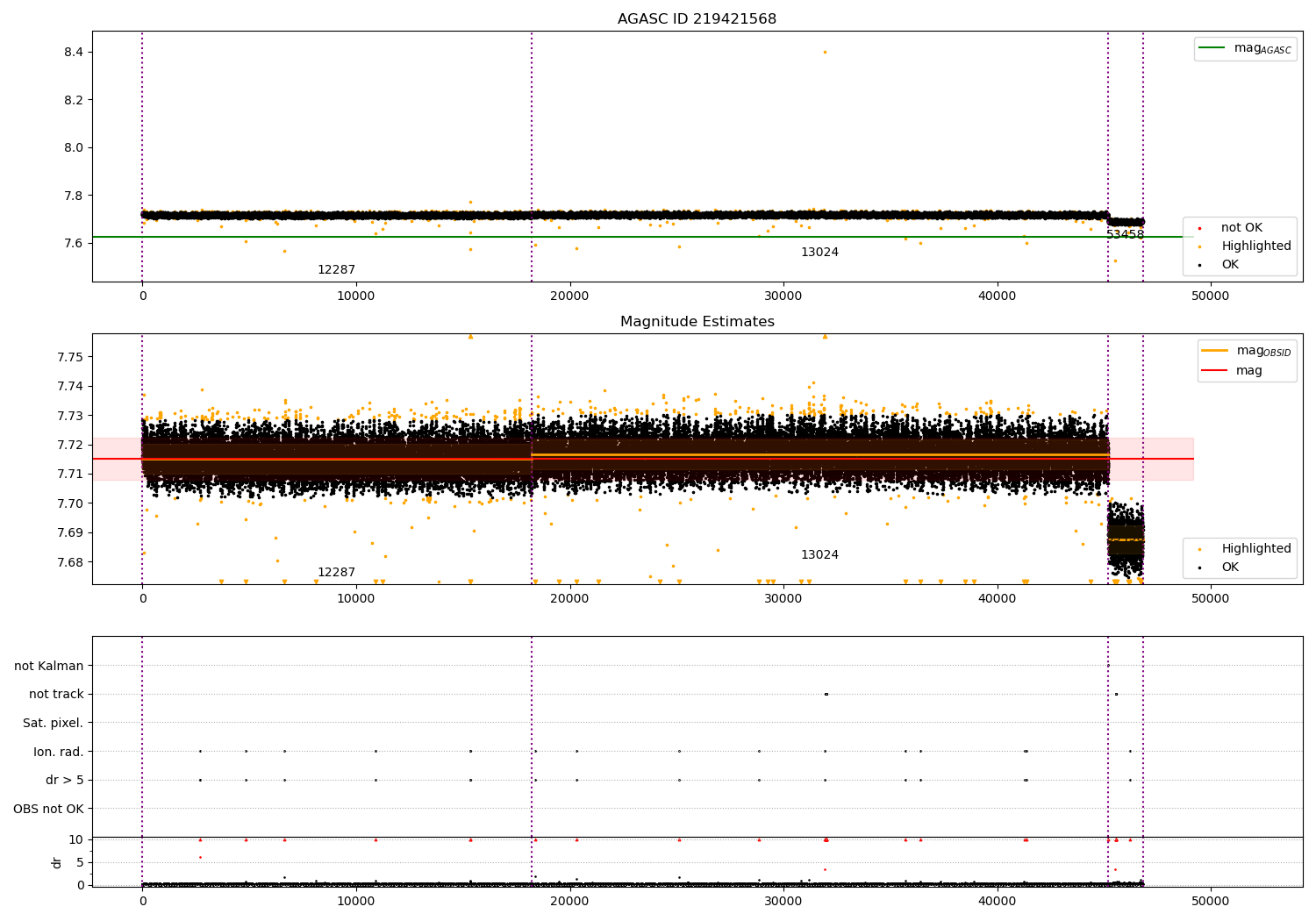The image size is (1316, 921).
Task: Click the y-axis tick '8.4' in top plot
Action: 74,53
